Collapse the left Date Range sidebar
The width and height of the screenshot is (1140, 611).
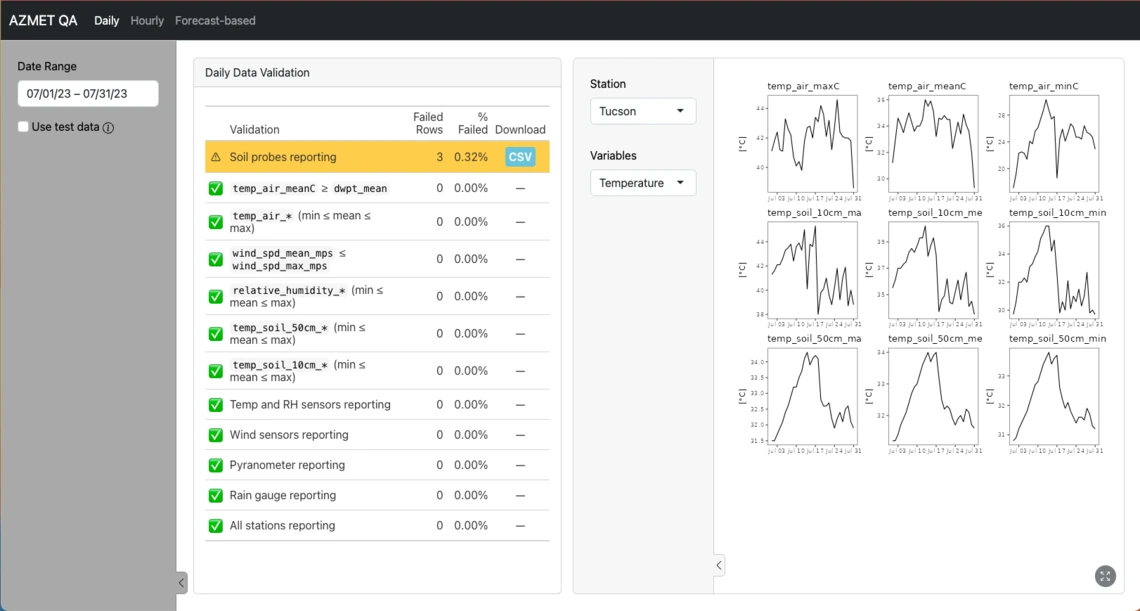(x=182, y=583)
